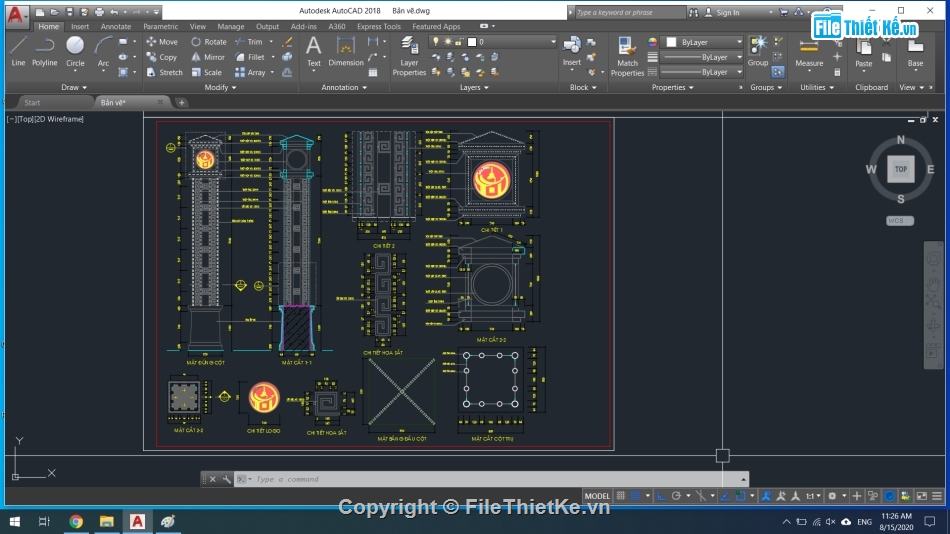Select the Polyline tool

[x=44, y=51]
